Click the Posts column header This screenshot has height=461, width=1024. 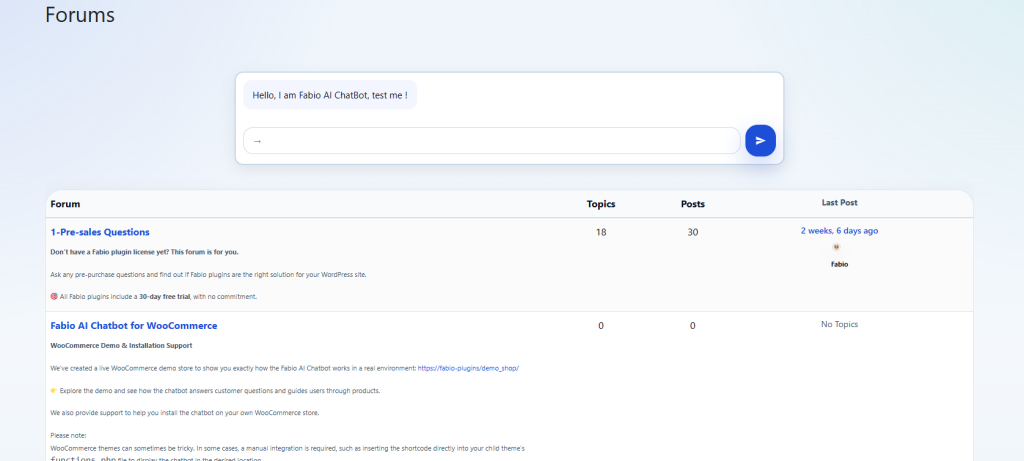pyautogui.click(x=693, y=204)
